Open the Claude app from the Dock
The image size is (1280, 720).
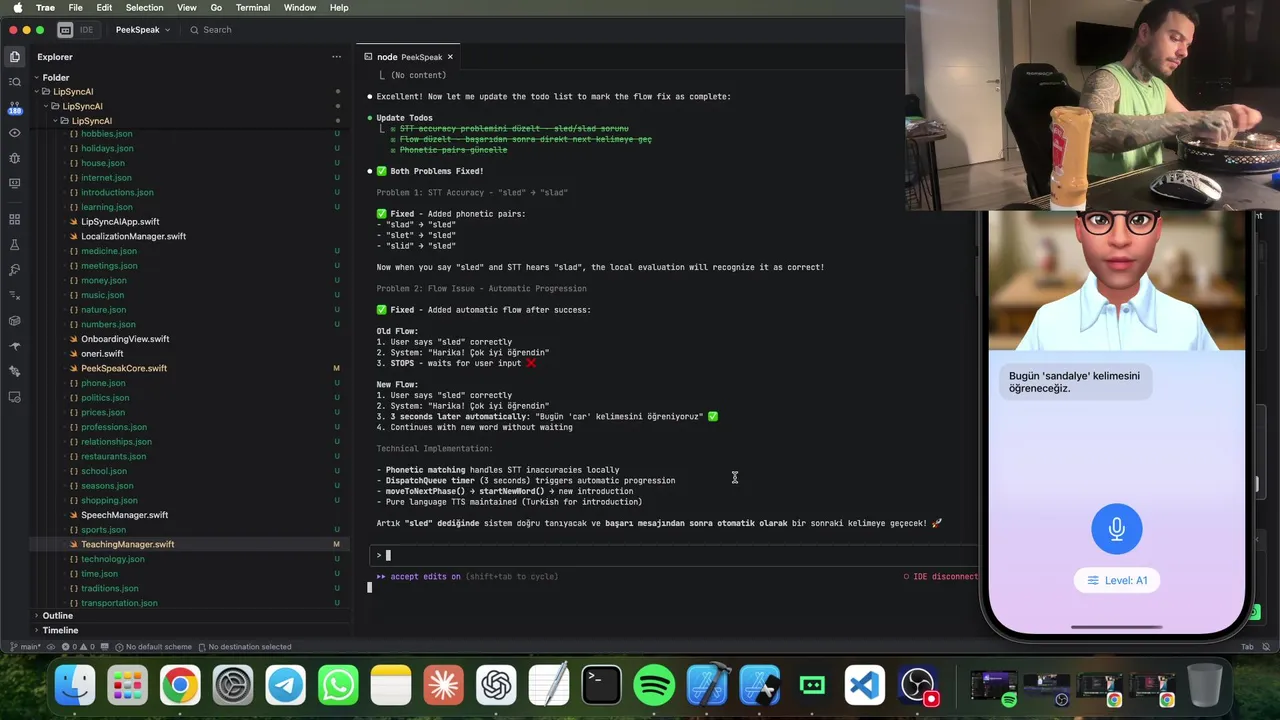[x=444, y=686]
